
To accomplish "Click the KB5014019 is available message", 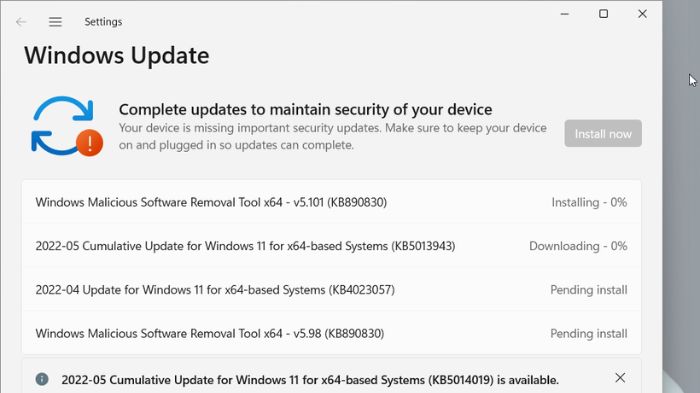I will [310, 380].
